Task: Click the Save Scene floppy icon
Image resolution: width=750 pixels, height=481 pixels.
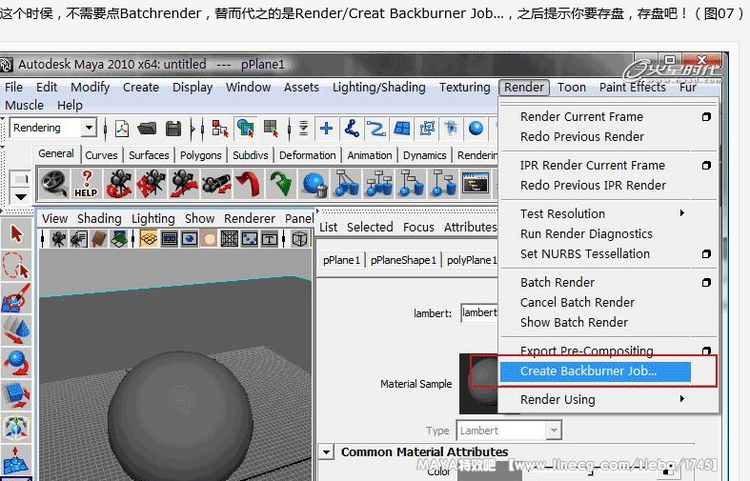Action: [173, 129]
